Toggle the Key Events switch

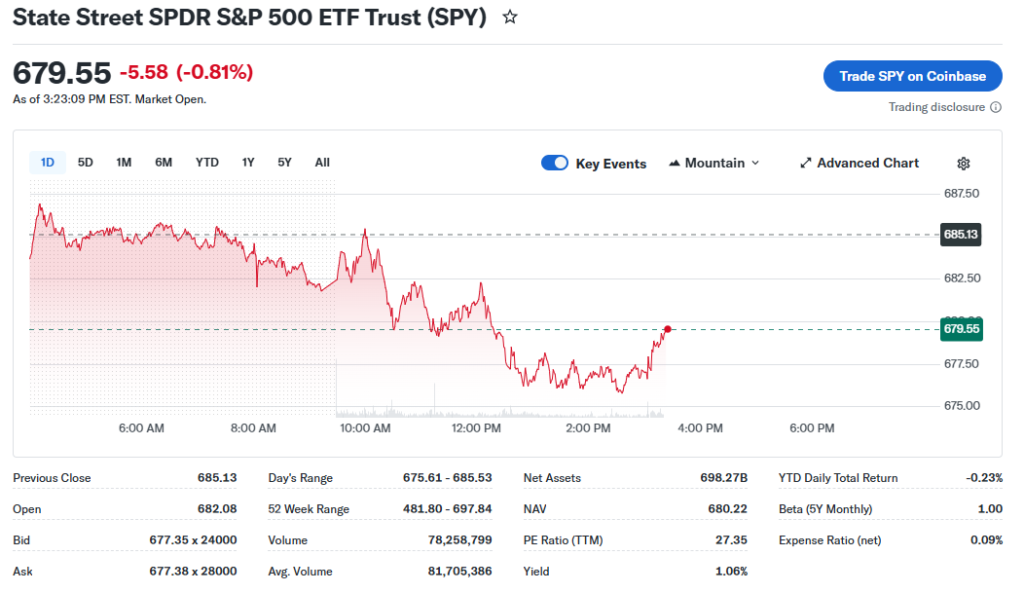point(555,163)
